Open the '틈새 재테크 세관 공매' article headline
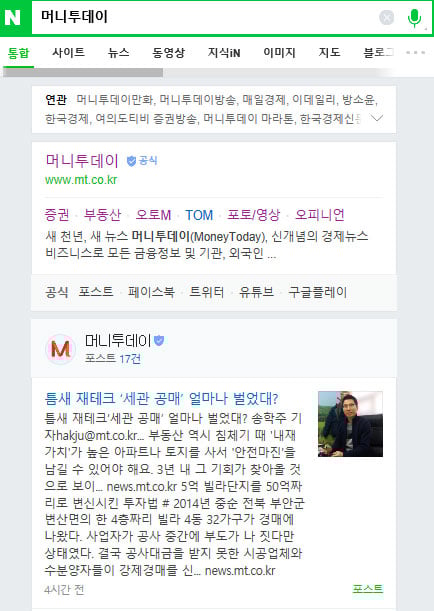The width and height of the screenshot is (434, 611). 162,399
